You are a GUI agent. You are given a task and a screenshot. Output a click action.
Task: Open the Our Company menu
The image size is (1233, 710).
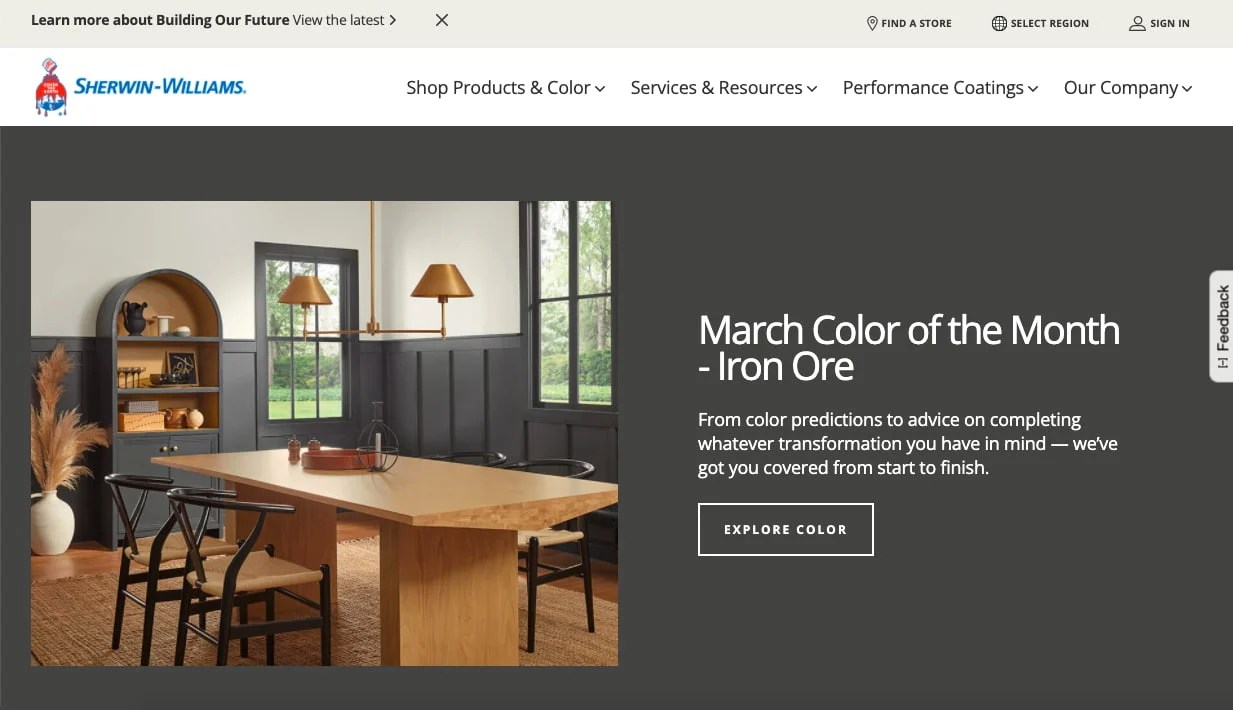point(1128,88)
